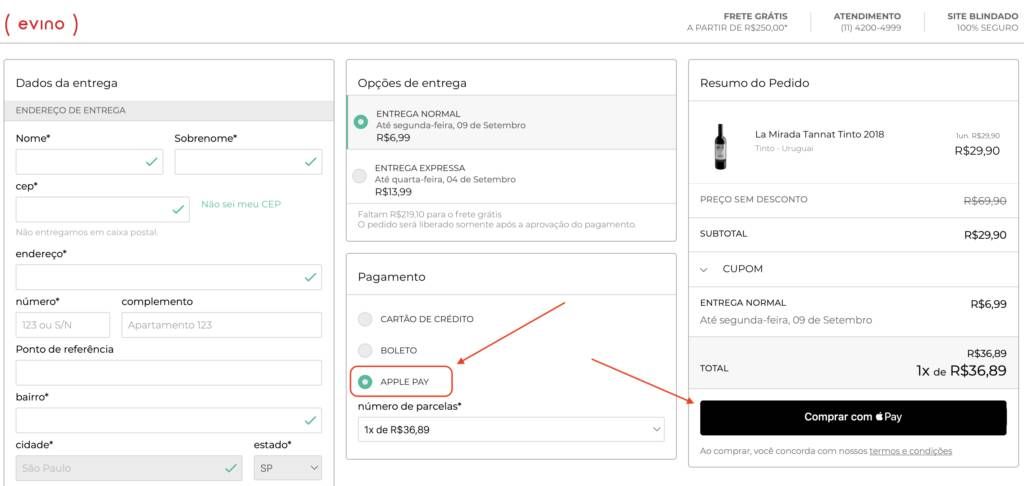Click into the cep input field
The height and width of the screenshot is (486, 1024).
(x=103, y=210)
